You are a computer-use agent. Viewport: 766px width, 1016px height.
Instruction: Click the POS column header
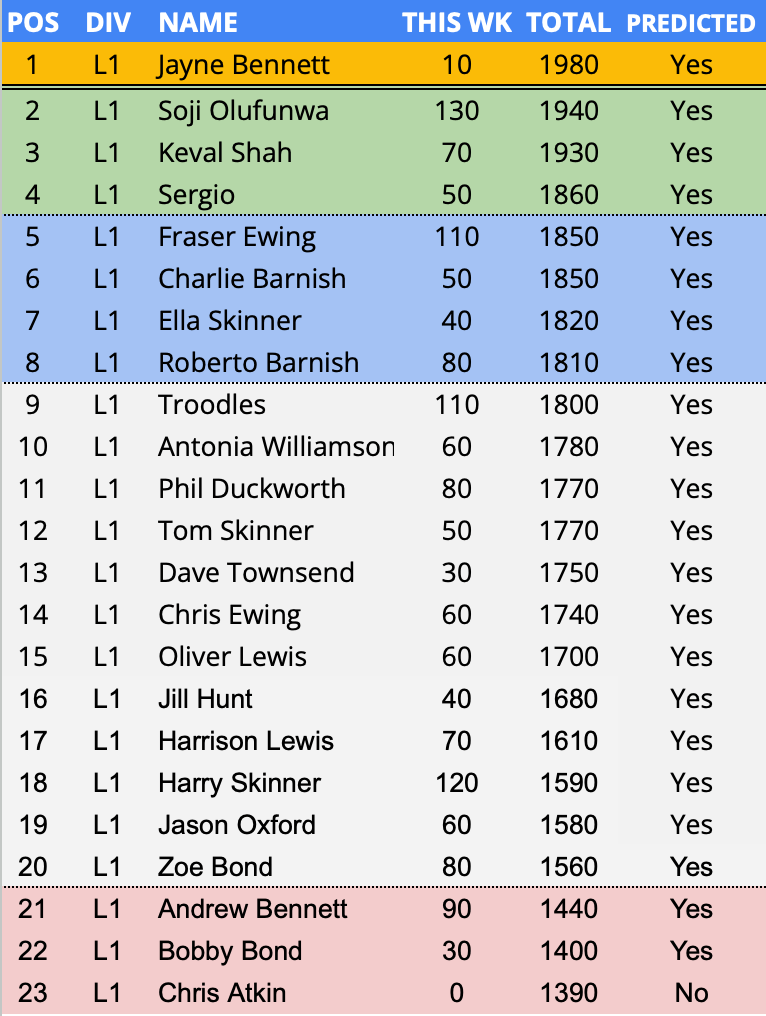33,22
